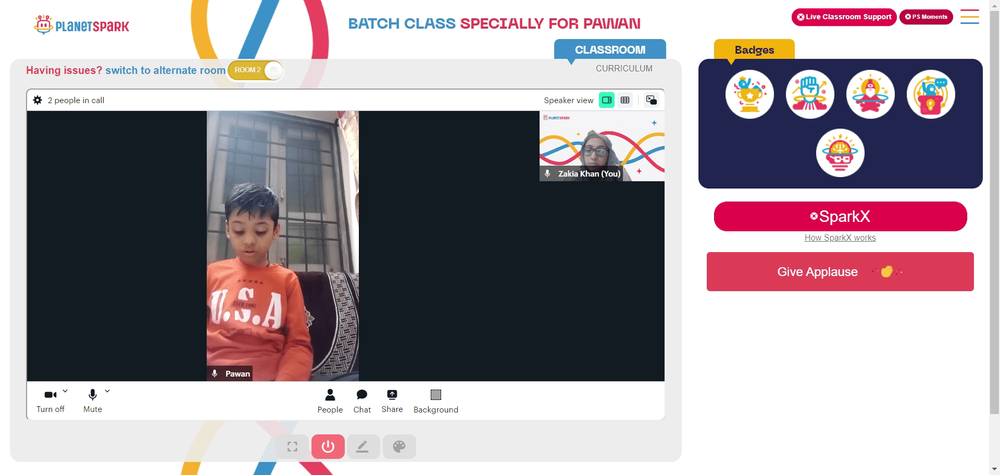Open the hamburger menu icon
The image size is (1000, 475).
[969, 17]
